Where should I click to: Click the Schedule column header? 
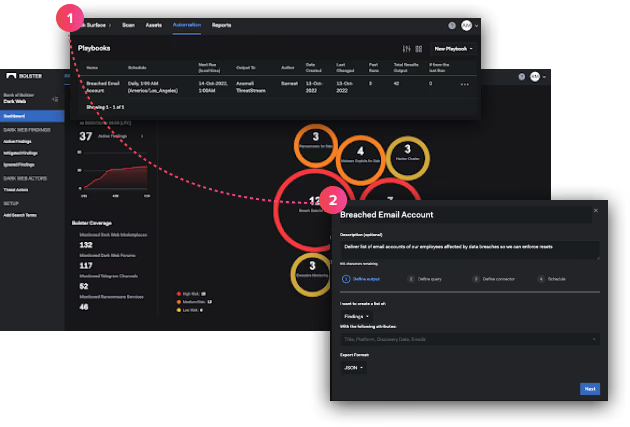click(137, 68)
